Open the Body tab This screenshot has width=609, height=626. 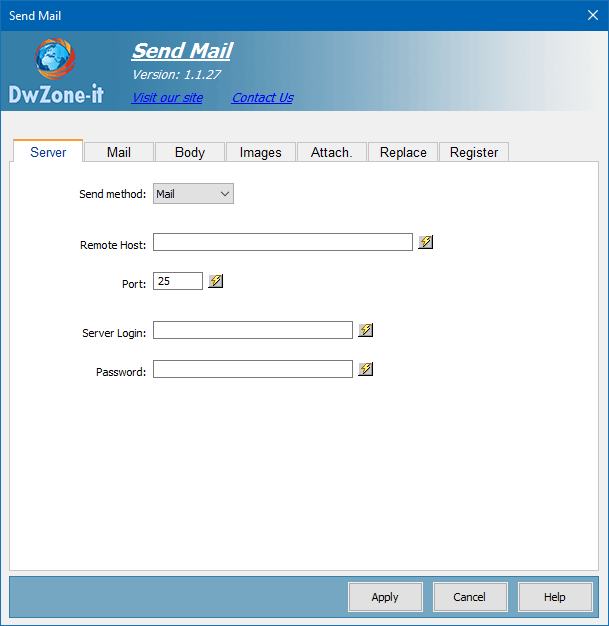tap(190, 152)
